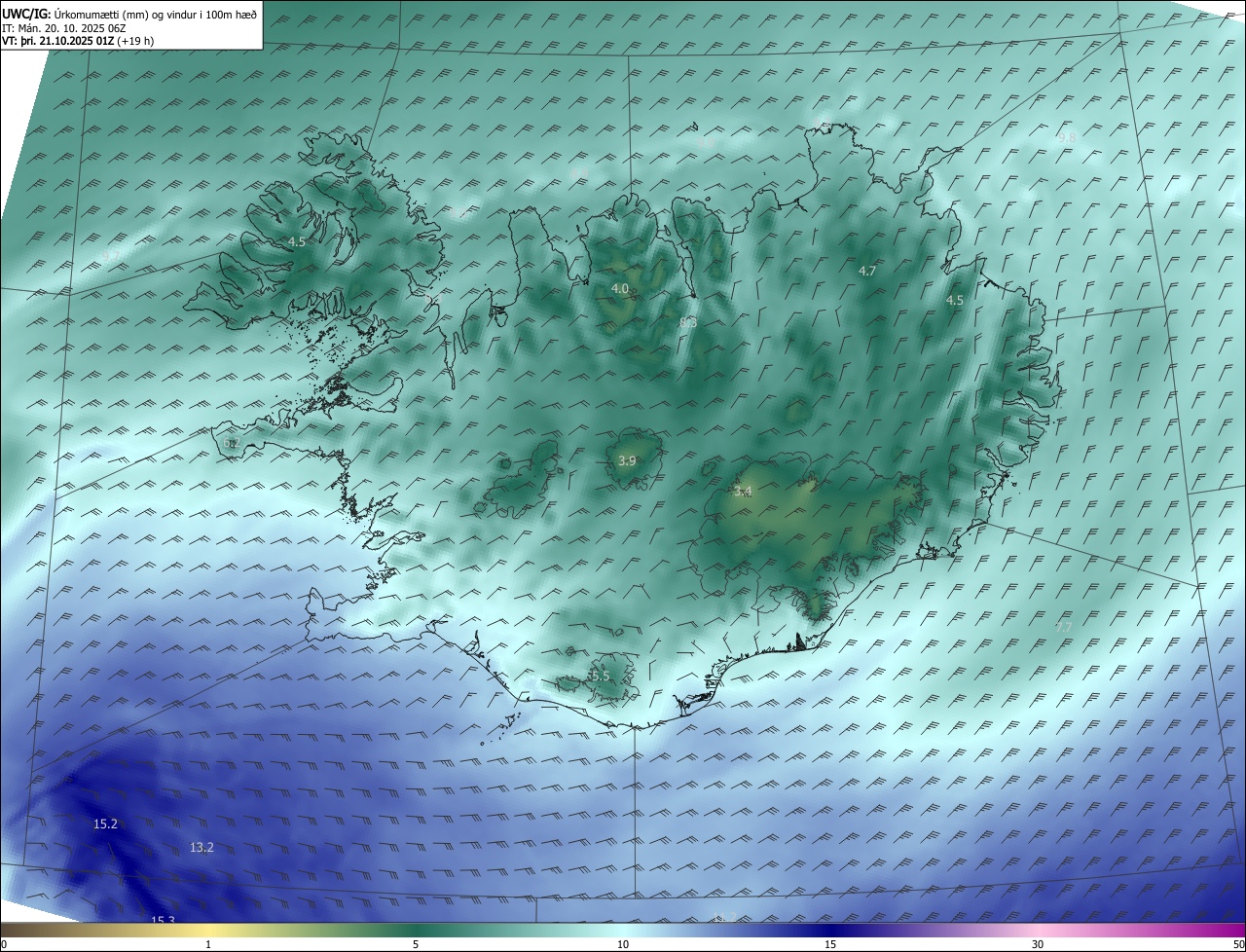
Task: Click the 4.0 value in north Iceland
Action: [620, 288]
